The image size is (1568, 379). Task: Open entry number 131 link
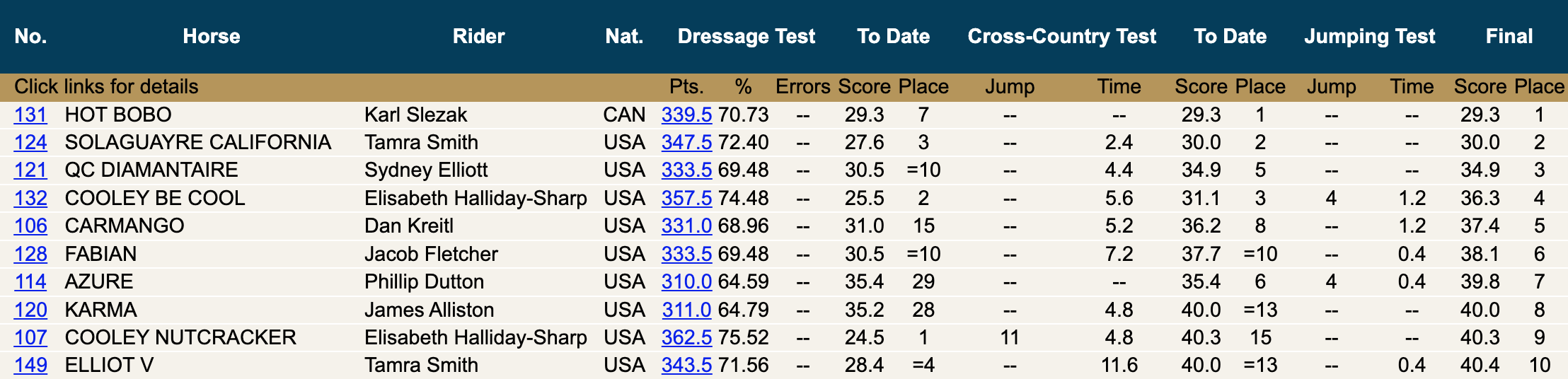(30, 115)
